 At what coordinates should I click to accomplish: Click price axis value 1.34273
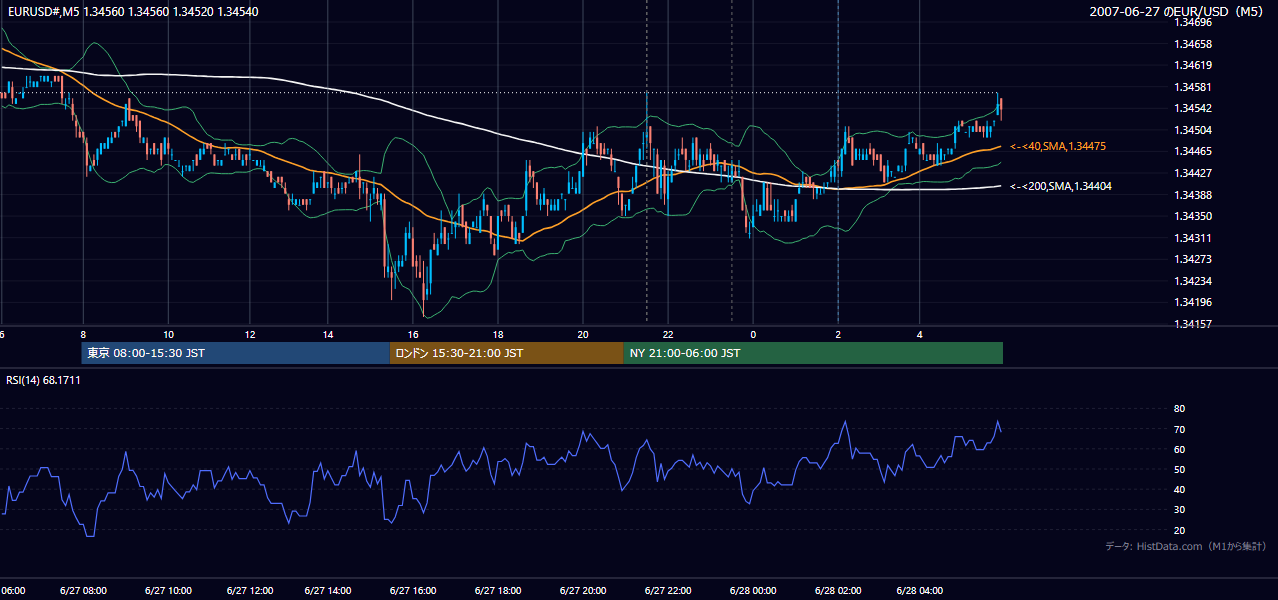coord(1192,259)
